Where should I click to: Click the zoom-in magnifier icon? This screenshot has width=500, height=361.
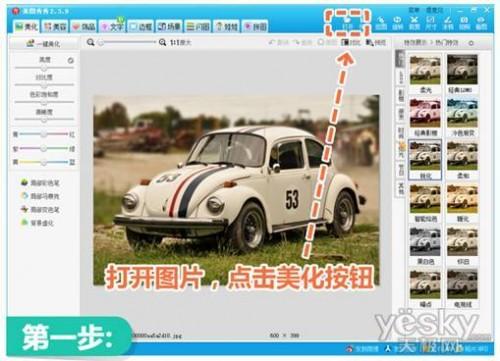162,43
